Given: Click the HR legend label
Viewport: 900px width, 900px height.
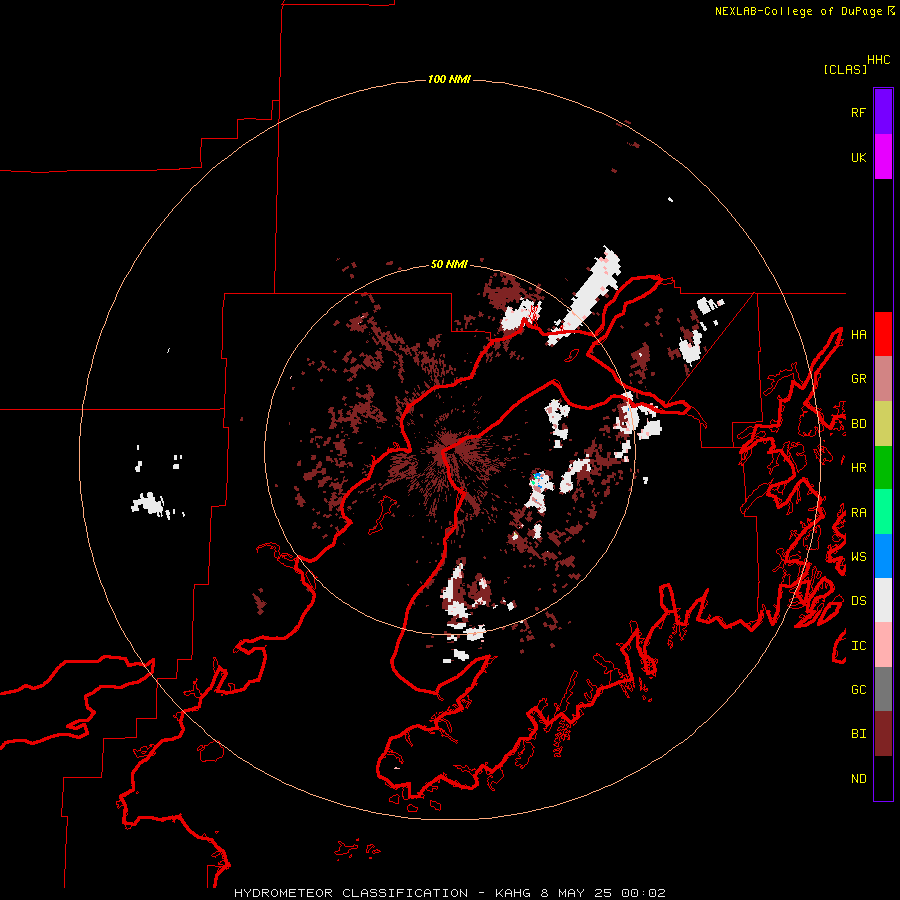Looking at the screenshot, I should click(x=858, y=468).
